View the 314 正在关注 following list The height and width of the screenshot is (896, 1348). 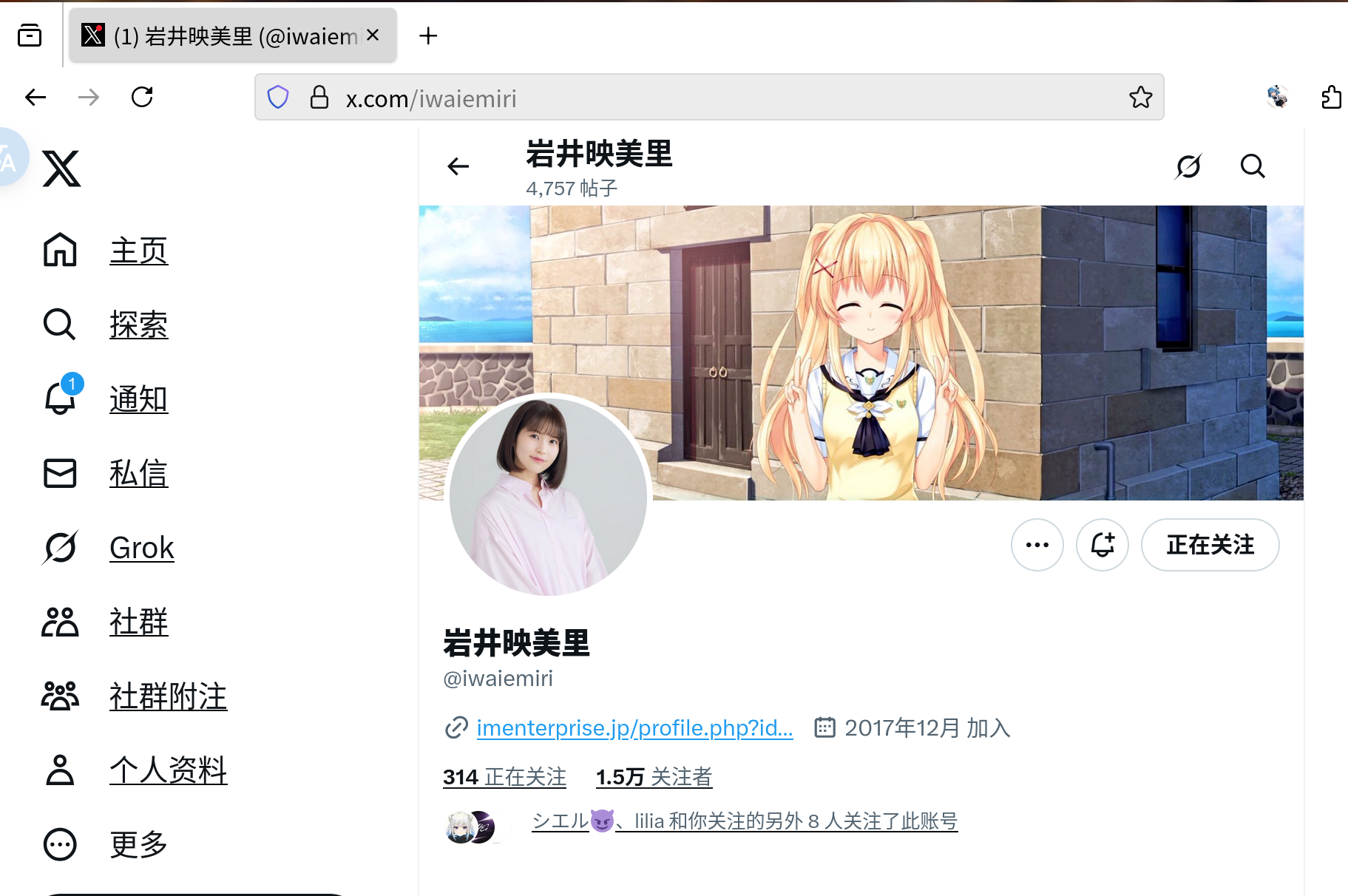pyautogui.click(x=504, y=777)
